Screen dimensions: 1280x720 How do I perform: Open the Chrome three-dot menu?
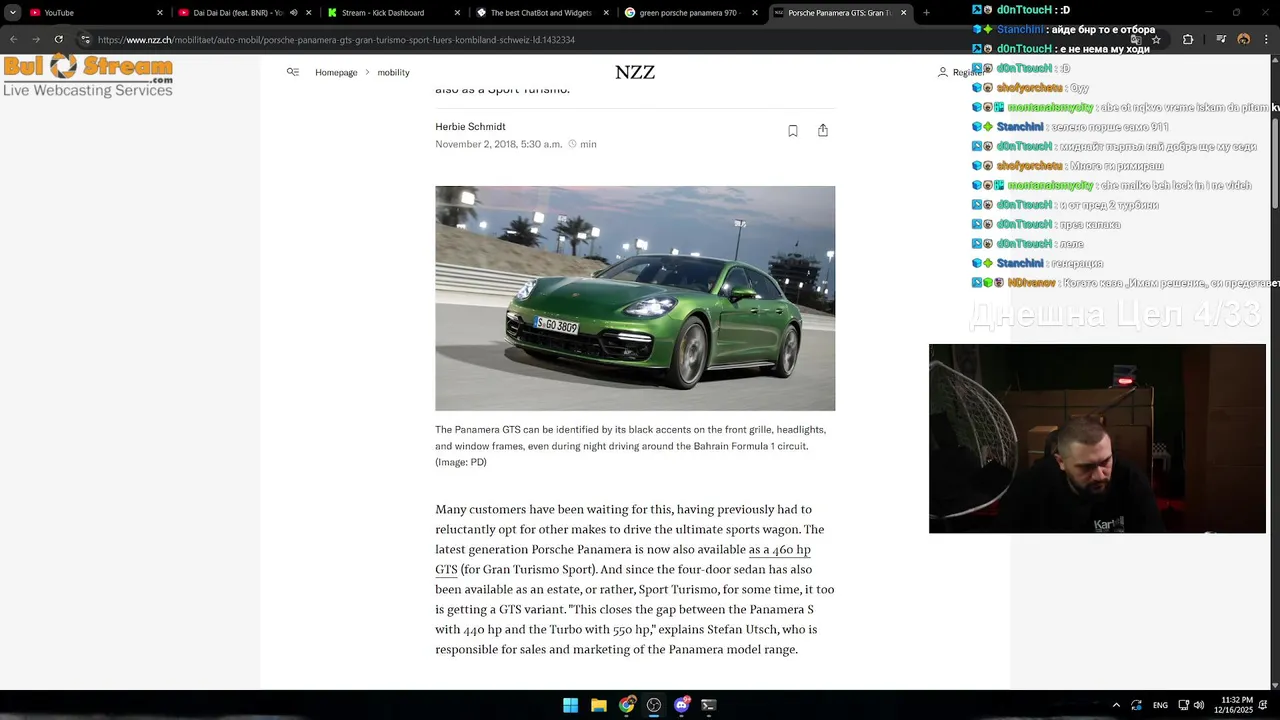1267,40
